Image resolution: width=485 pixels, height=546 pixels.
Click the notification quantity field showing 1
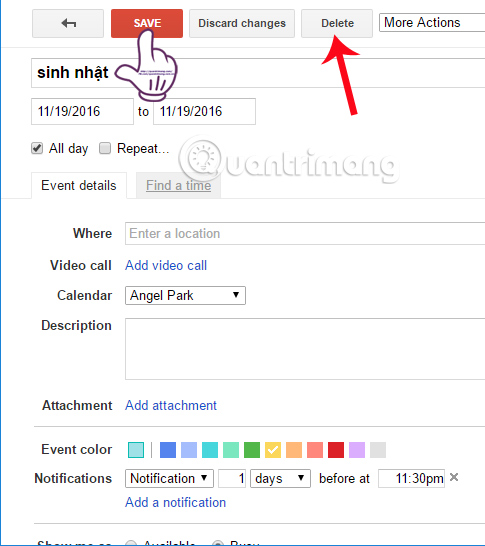click(232, 478)
